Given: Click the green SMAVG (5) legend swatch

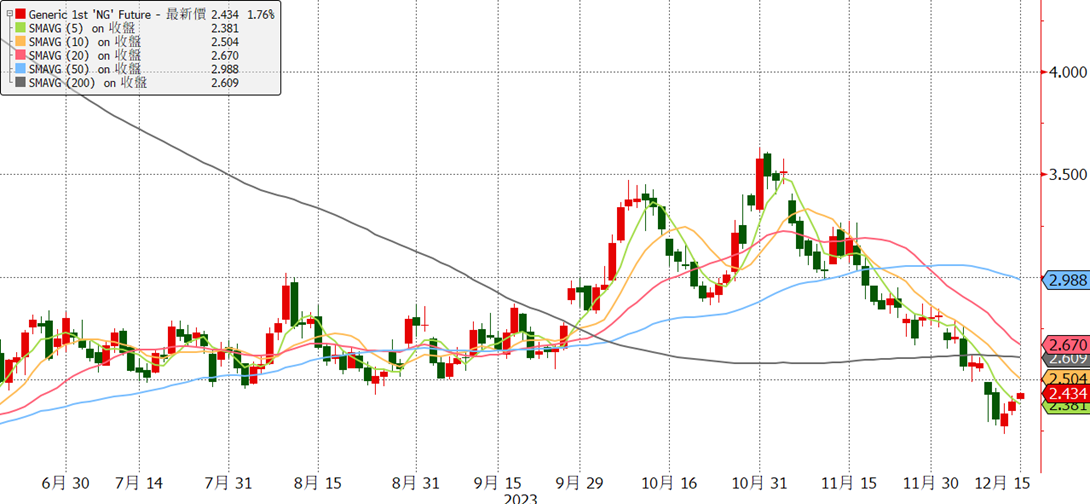Looking at the screenshot, I should tap(20, 27).
